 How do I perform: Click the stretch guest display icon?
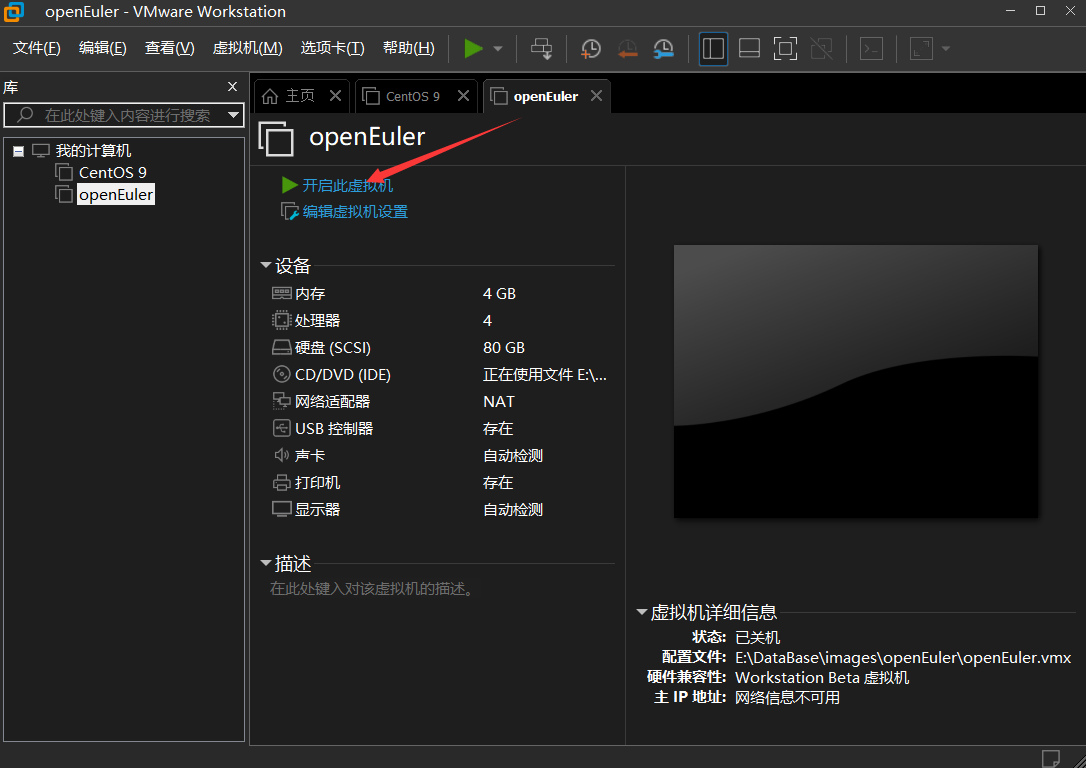(920, 48)
